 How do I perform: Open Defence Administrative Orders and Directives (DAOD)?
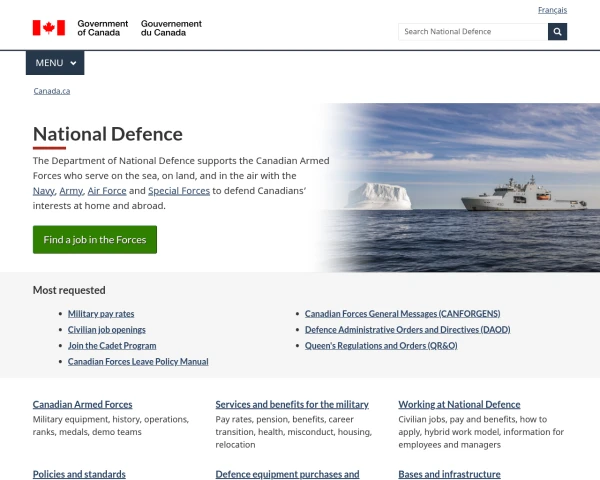tap(408, 330)
